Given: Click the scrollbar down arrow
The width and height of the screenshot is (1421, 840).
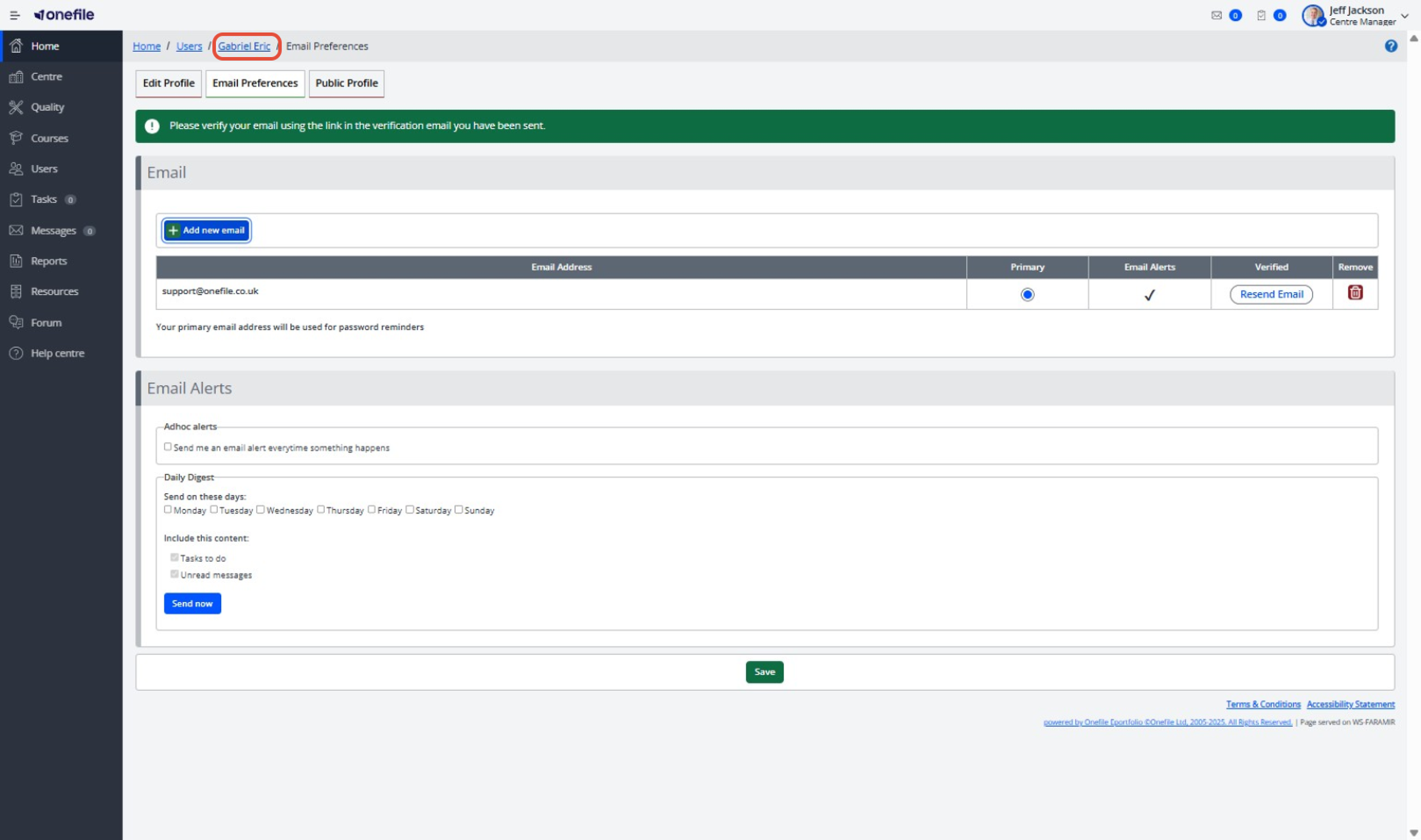Looking at the screenshot, I should coord(1413,833).
